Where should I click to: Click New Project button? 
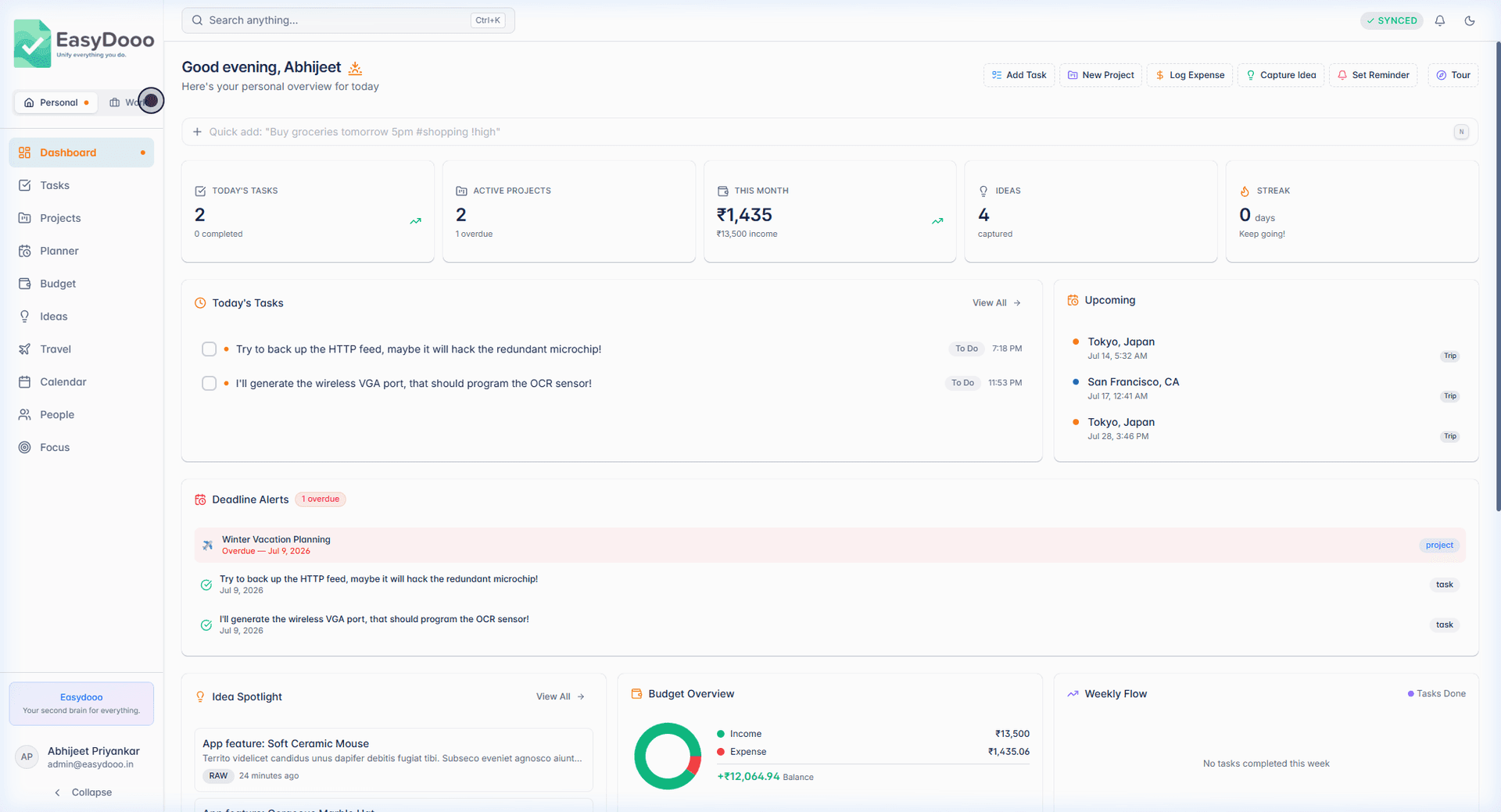(x=1101, y=75)
